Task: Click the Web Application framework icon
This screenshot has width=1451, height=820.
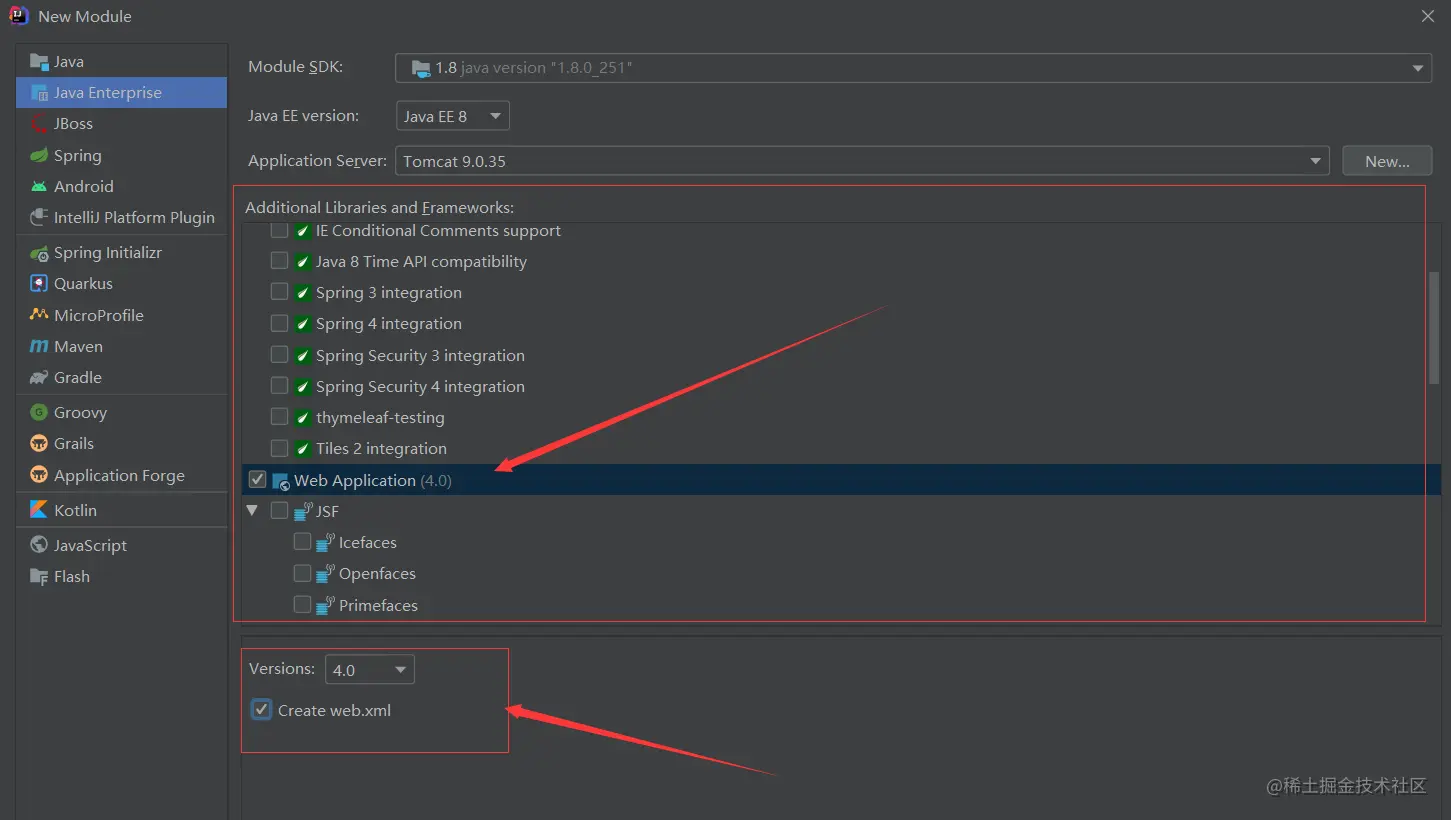Action: click(x=281, y=481)
